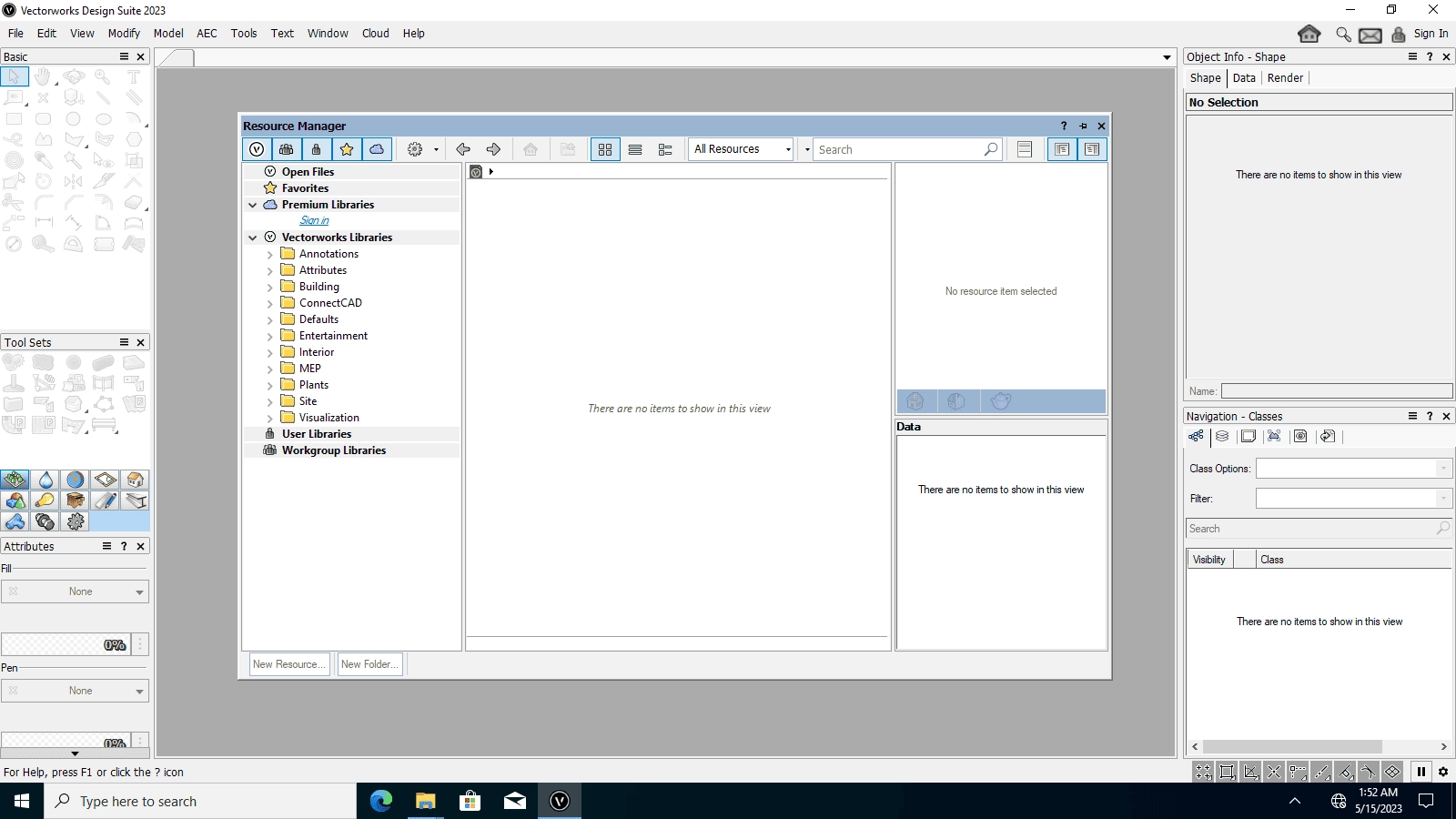Image resolution: width=1456 pixels, height=819 pixels.
Task: Open the Class Options dropdown in Navigation
Action: tap(1353, 469)
